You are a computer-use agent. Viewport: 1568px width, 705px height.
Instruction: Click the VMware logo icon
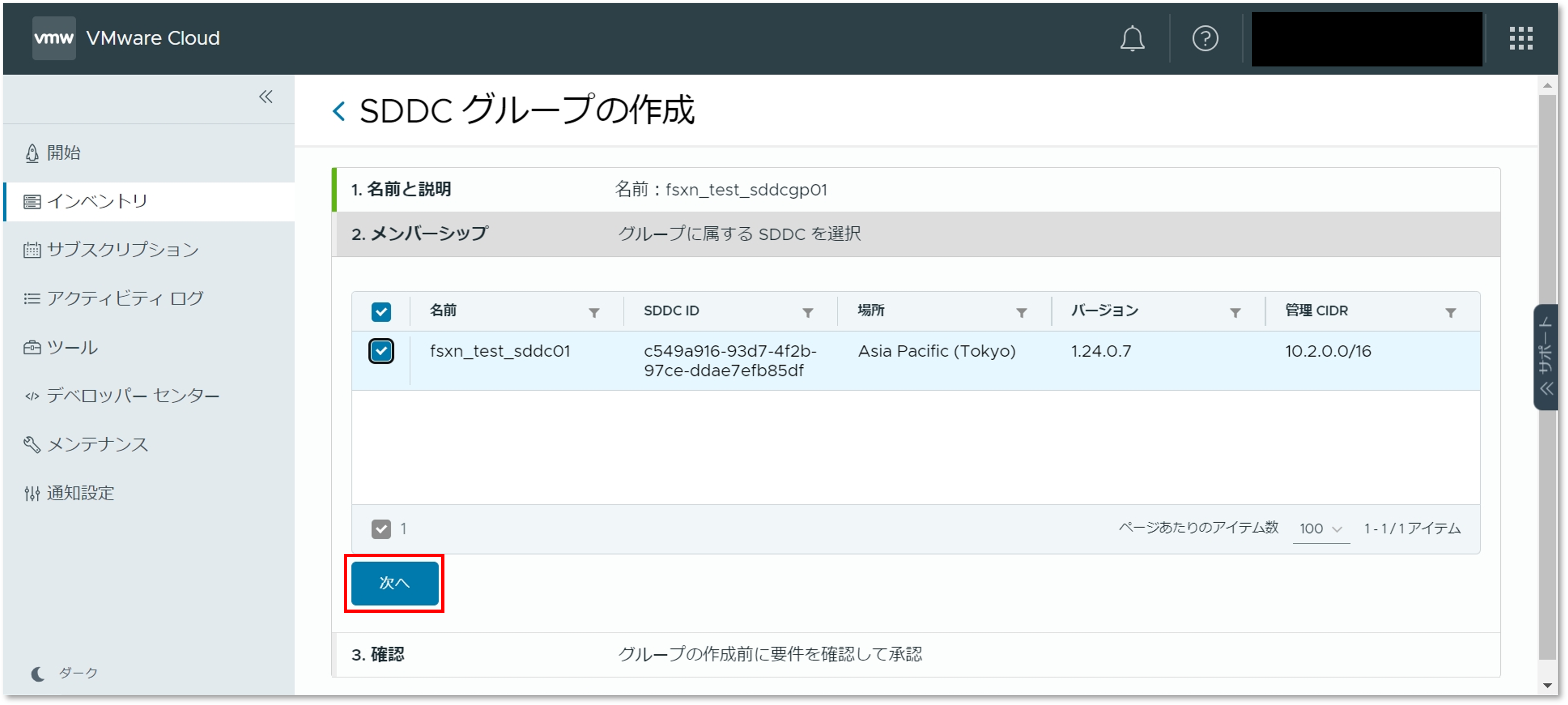(x=54, y=38)
